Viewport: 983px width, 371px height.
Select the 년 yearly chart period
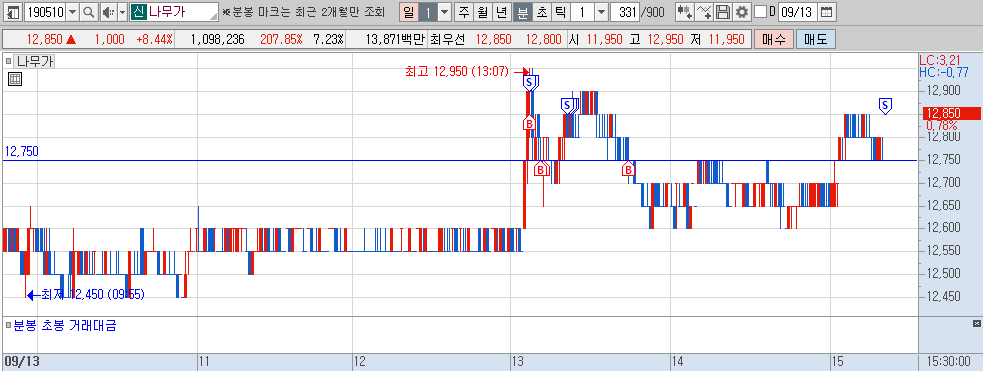click(501, 11)
